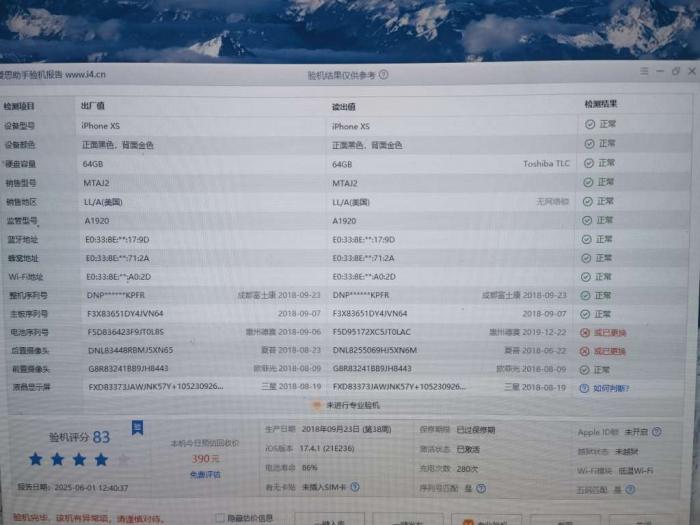Click the 检测项目 column header

19,106
